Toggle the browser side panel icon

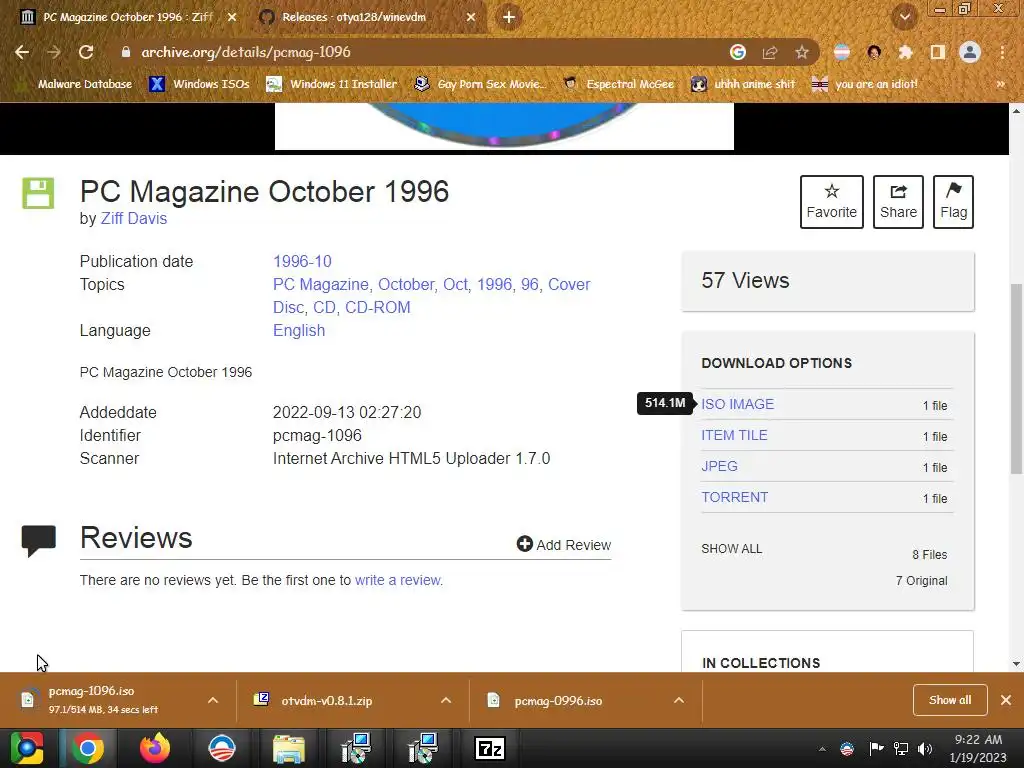(938, 52)
